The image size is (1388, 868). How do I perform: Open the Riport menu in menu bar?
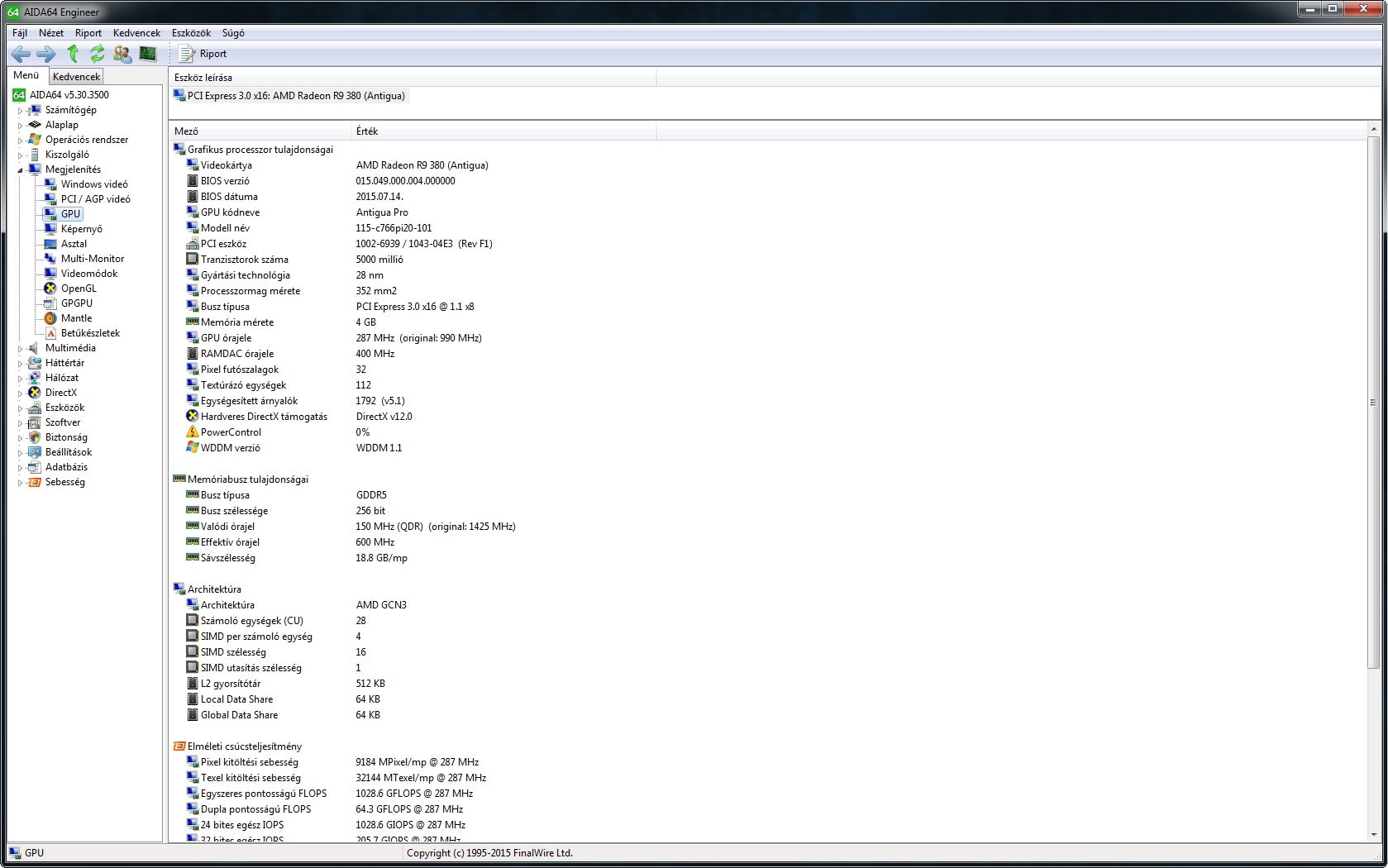[88, 33]
